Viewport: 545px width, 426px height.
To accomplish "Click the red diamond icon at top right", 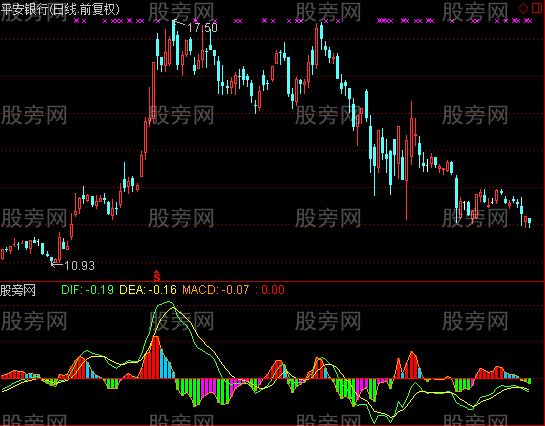I will tap(523, 9).
